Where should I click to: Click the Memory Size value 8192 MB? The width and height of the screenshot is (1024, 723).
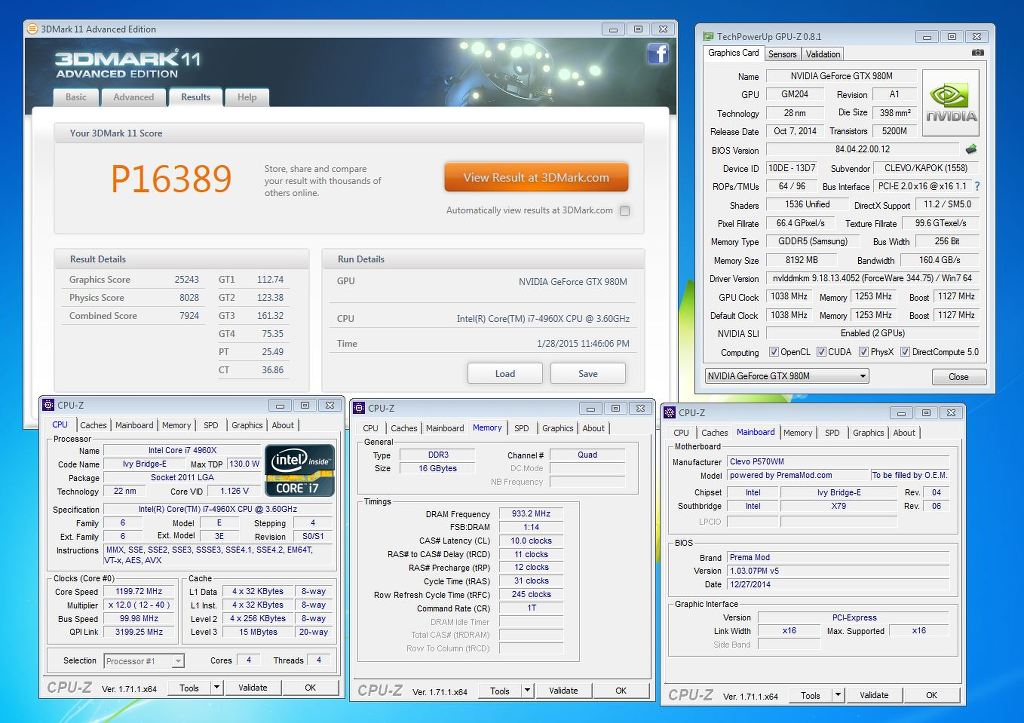coord(801,259)
